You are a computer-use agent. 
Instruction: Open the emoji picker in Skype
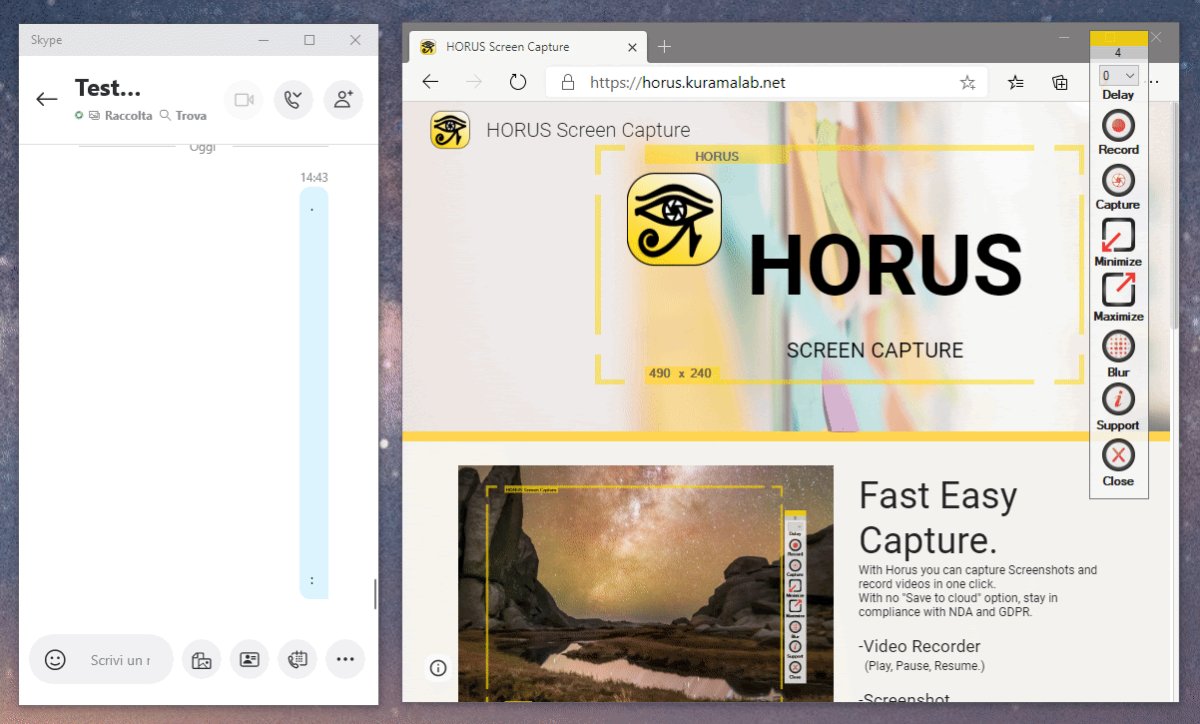(x=55, y=660)
